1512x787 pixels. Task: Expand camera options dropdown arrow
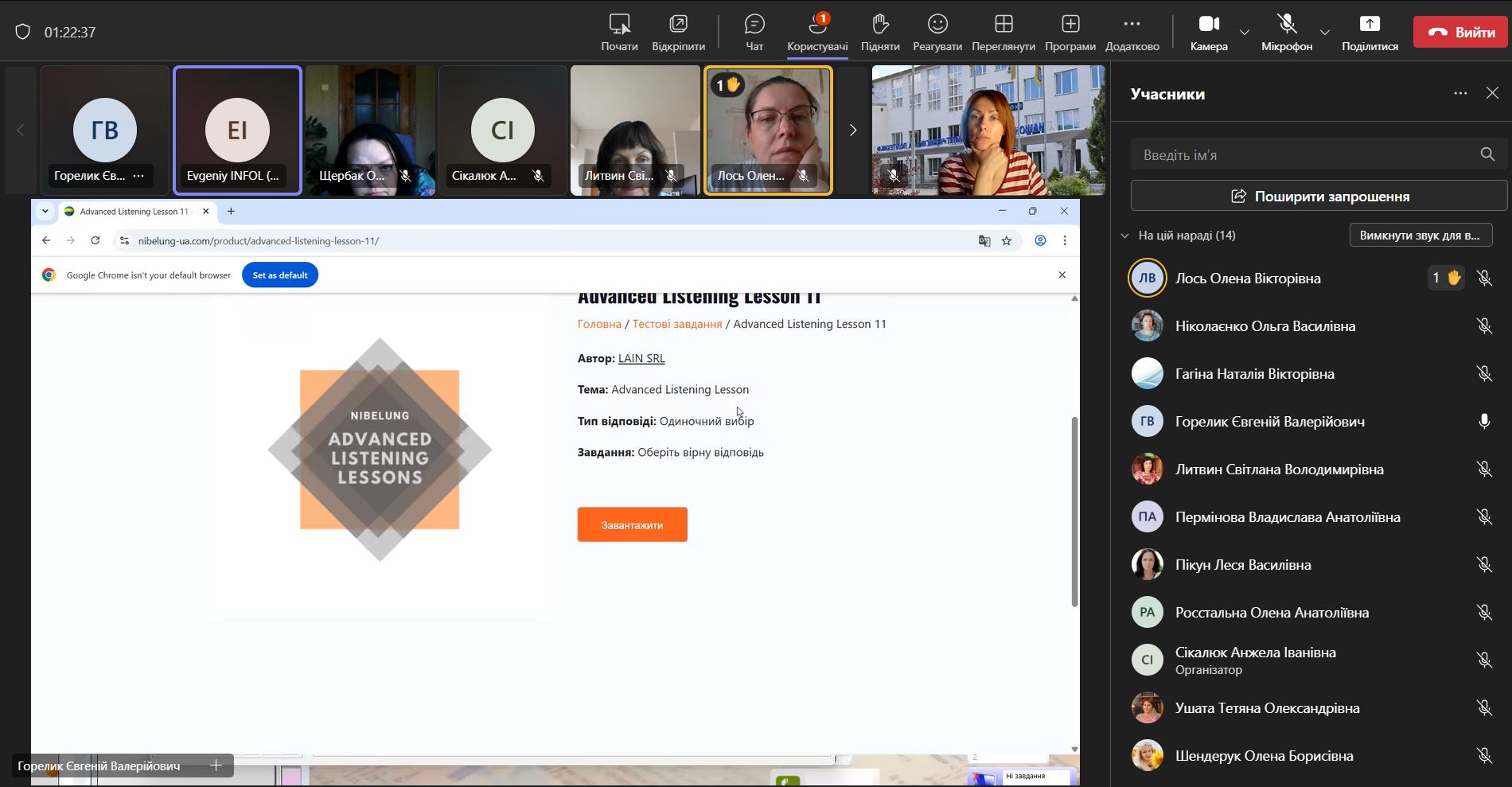click(1245, 33)
